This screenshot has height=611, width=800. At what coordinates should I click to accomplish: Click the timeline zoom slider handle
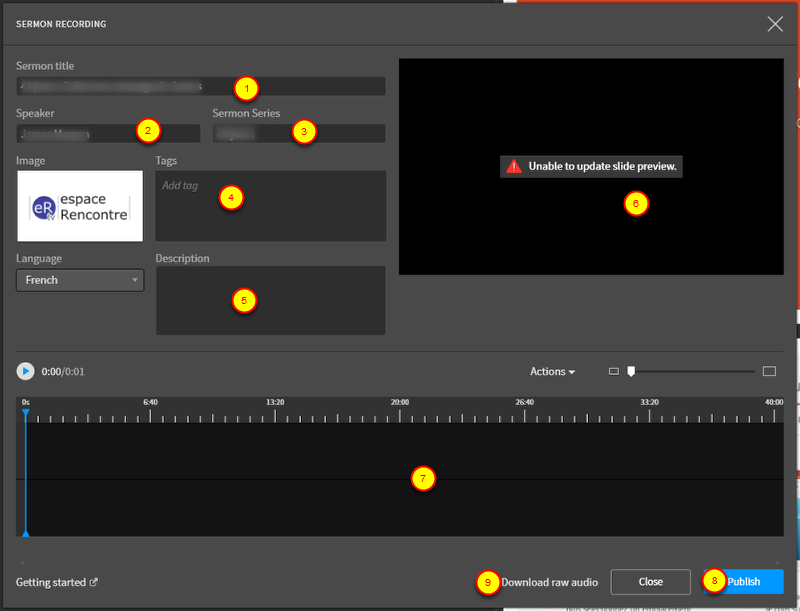630,371
